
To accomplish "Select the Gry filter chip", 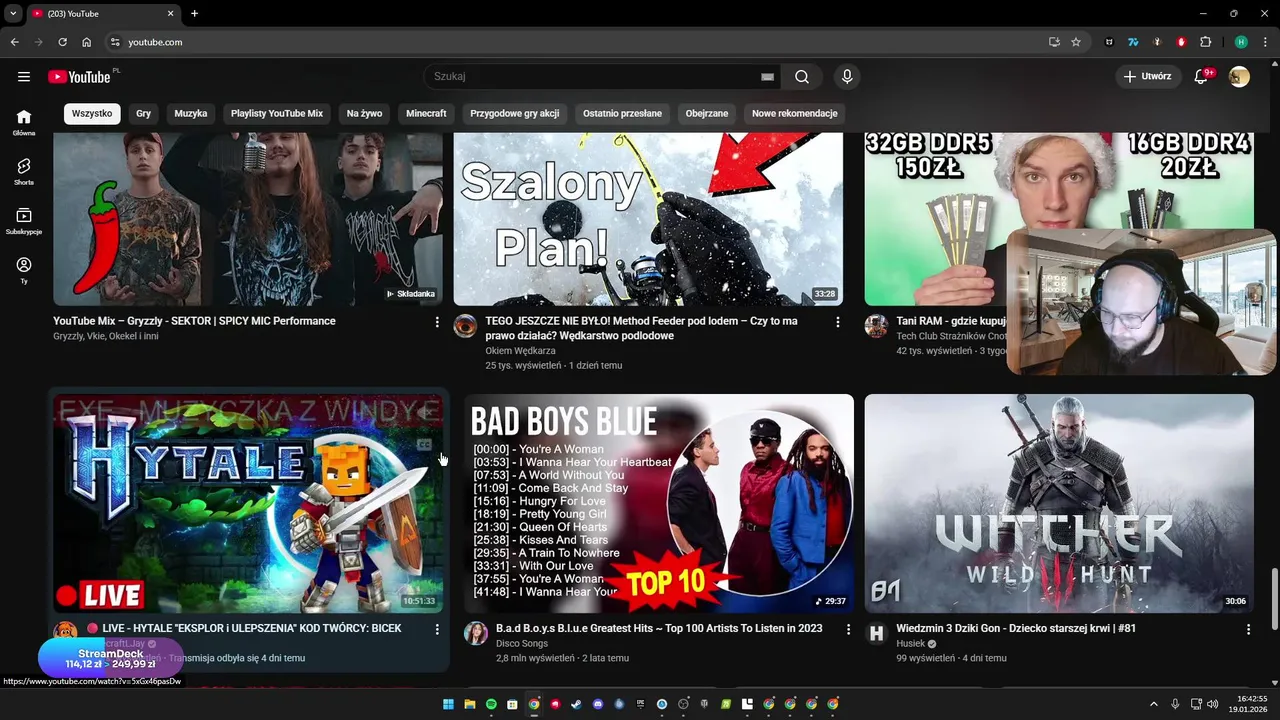I will (144, 114).
